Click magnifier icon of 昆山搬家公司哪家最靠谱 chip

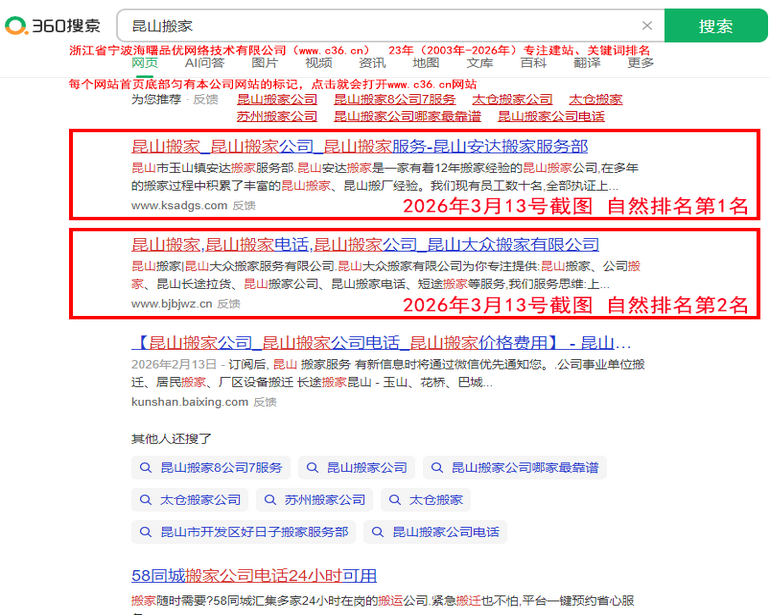point(437,468)
